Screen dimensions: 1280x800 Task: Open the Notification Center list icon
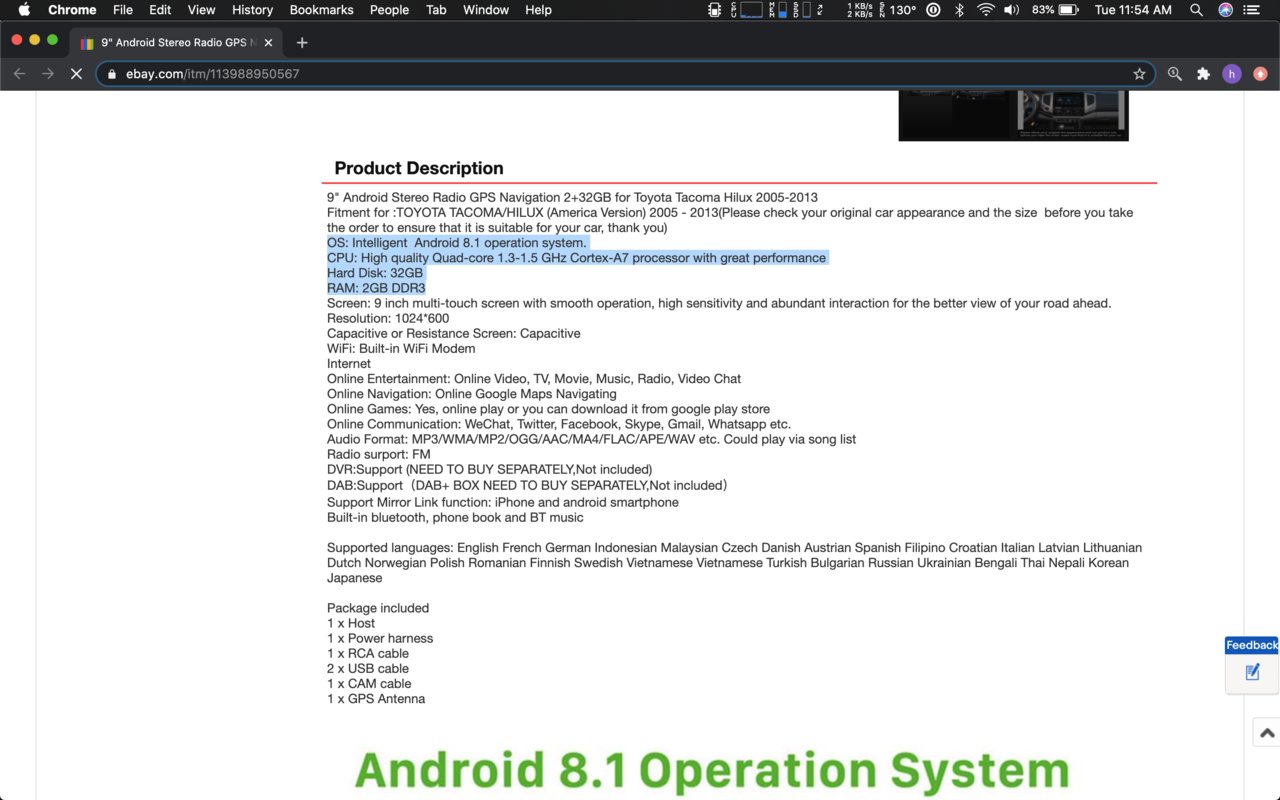pyautogui.click(x=1253, y=10)
